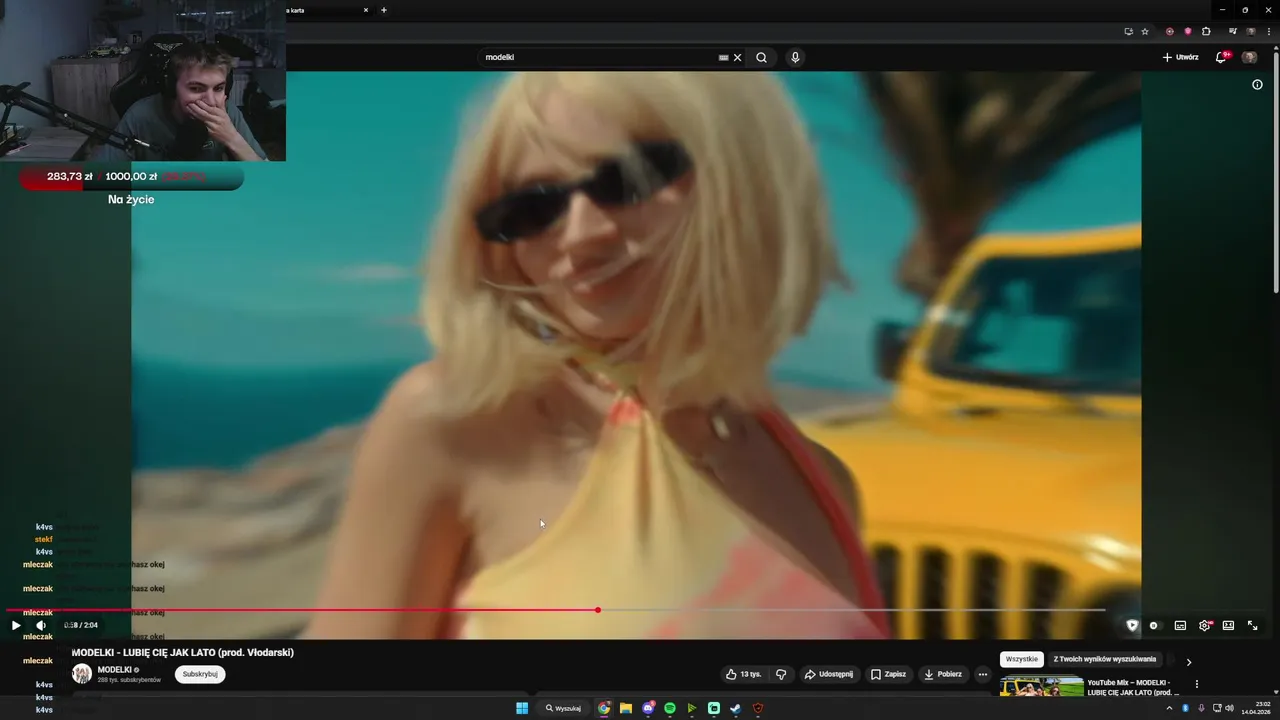Image resolution: width=1280 pixels, height=720 pixels.
Task: Dislike the video
Action: point(781,674)
